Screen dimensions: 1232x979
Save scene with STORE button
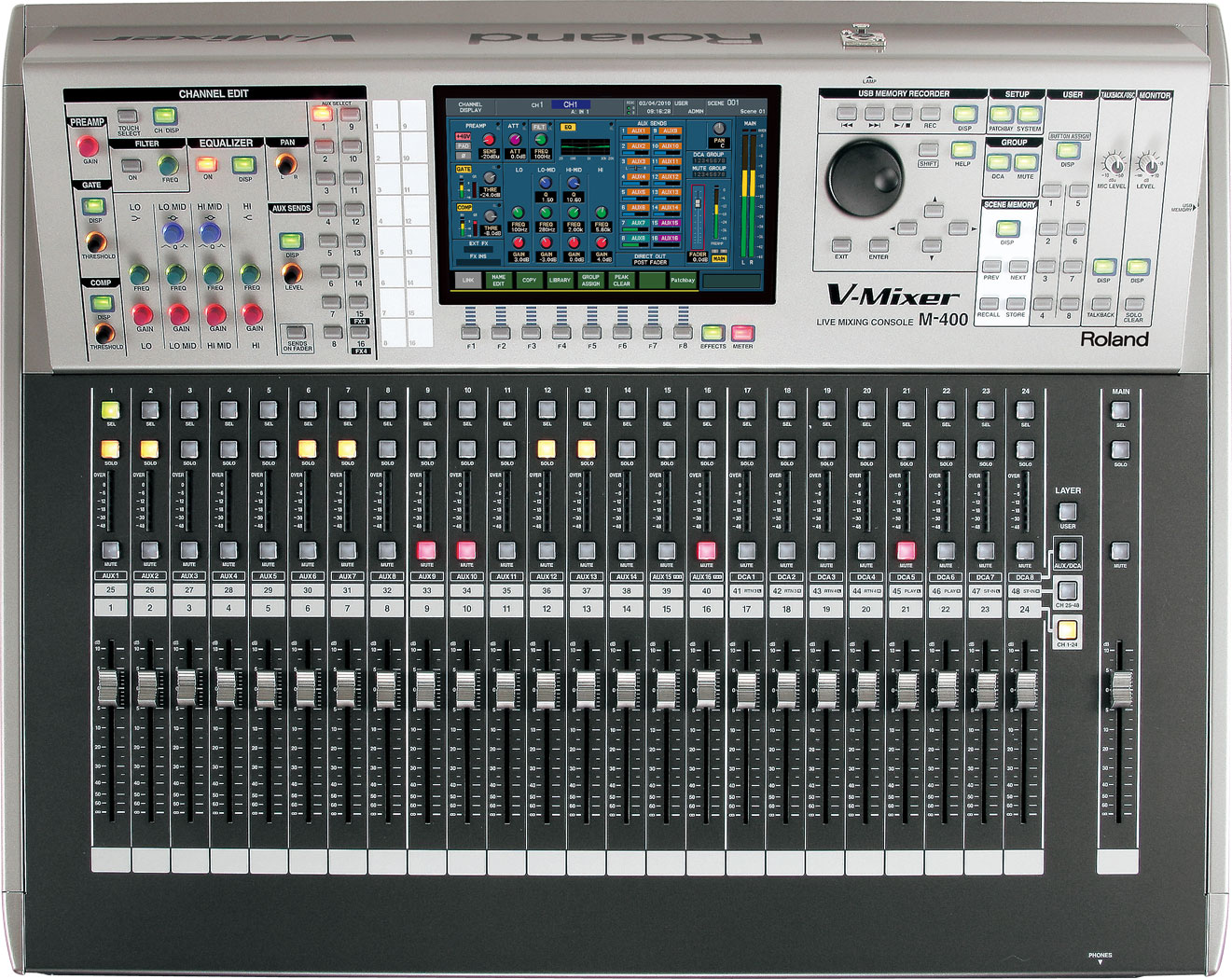tap(1017, 303)
